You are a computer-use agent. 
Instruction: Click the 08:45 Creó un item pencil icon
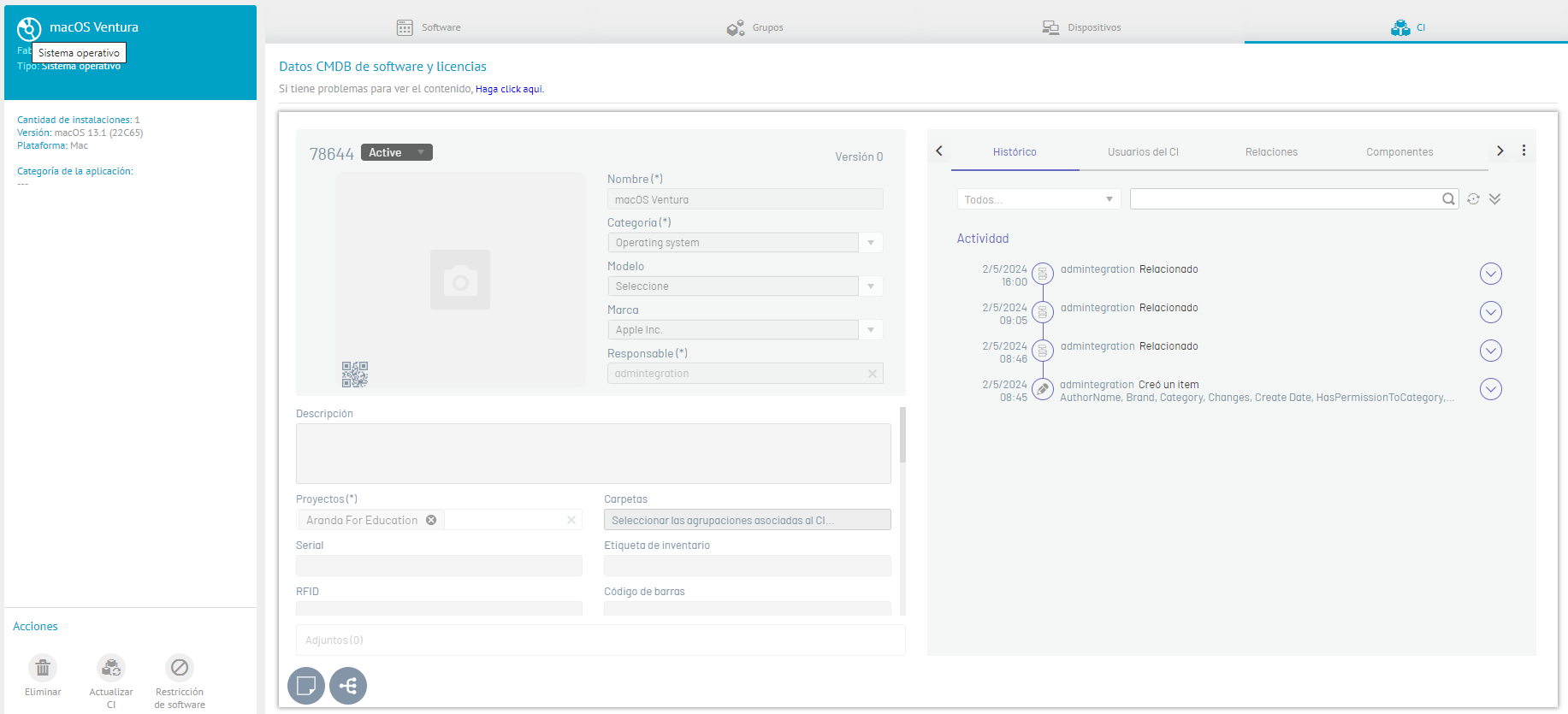[1043, 389]
